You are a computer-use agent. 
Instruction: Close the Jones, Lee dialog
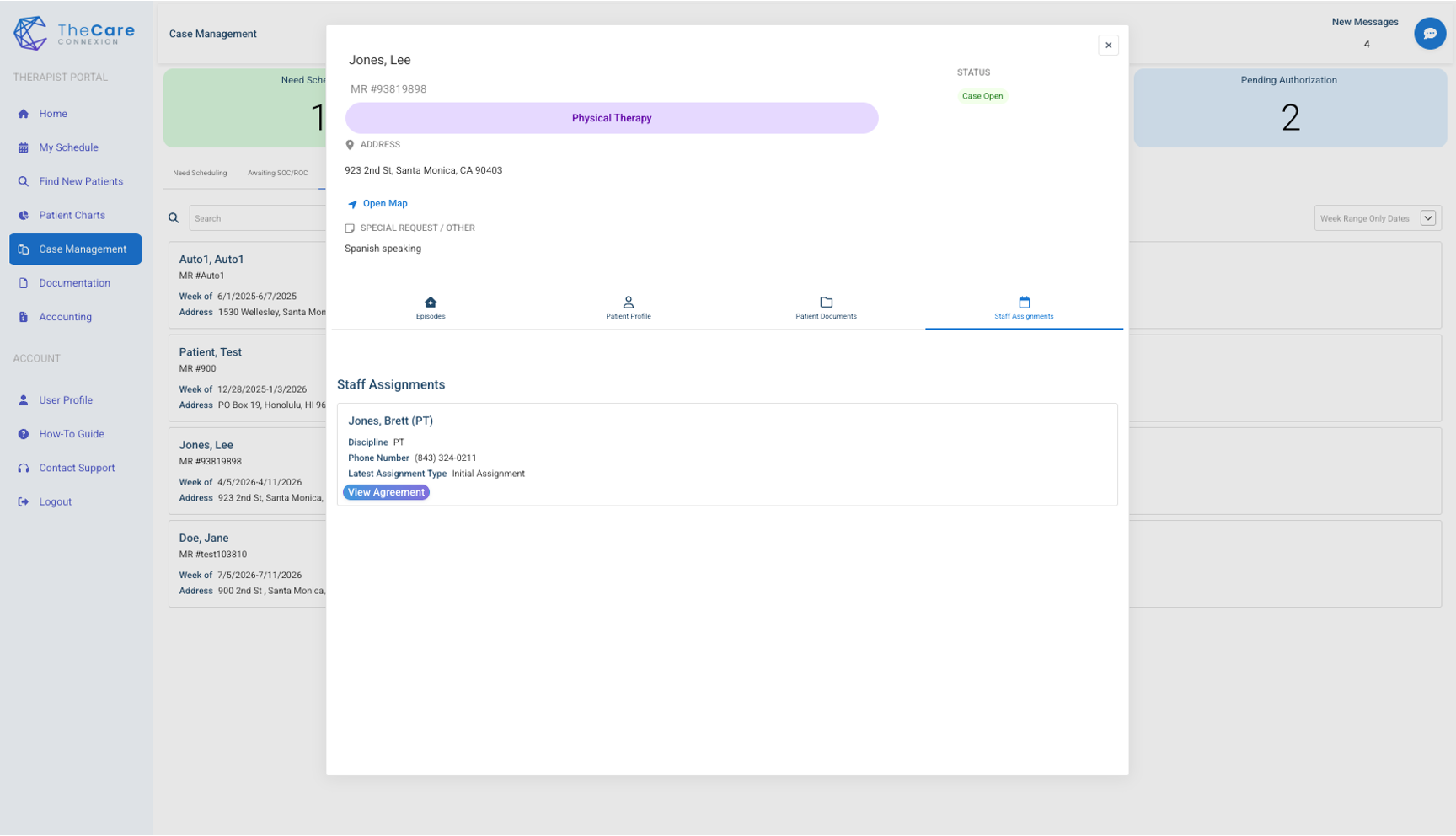pyautogui.click(x=1108, y=46)
